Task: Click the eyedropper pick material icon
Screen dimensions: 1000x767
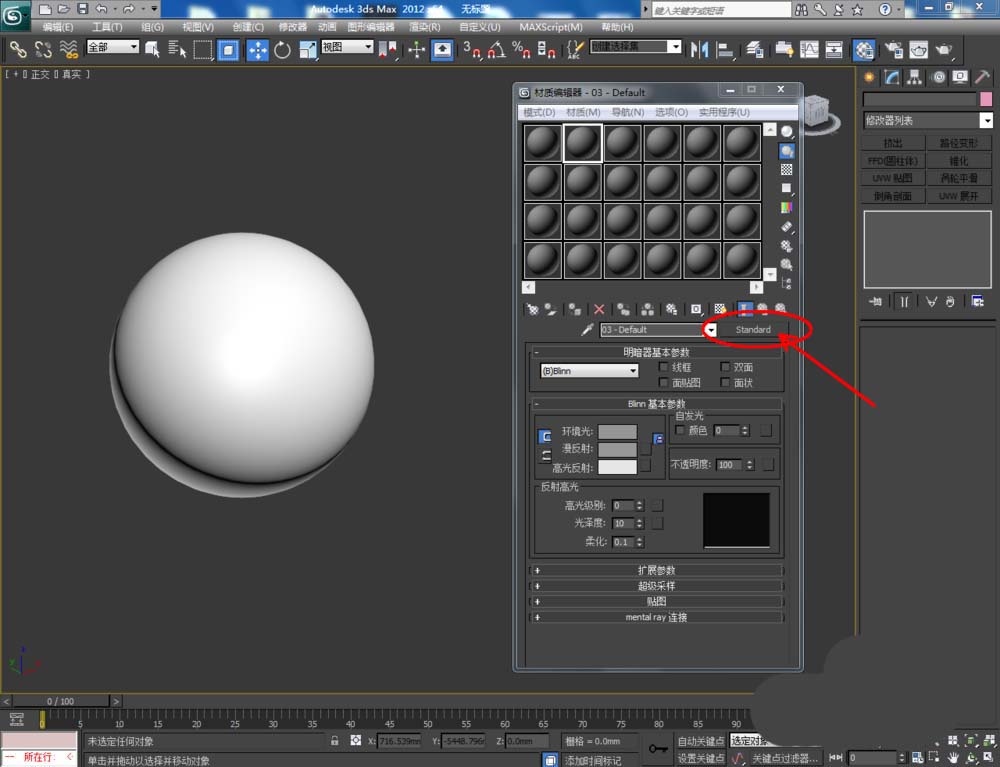Action: [587, 329]
